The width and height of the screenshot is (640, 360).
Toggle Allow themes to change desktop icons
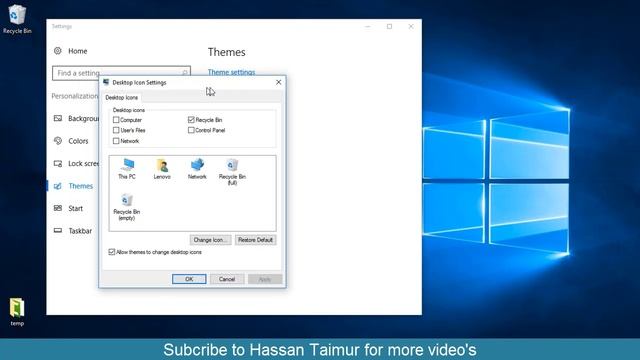click(x=112, y=252)
